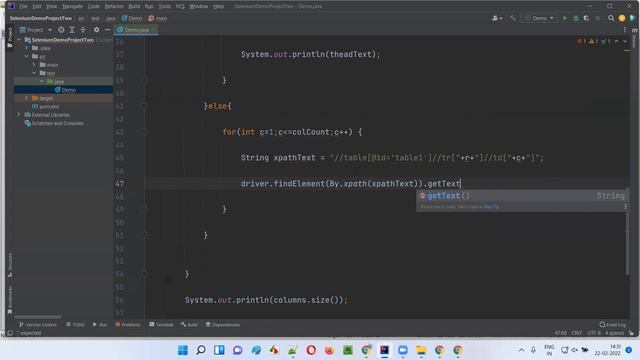Run the Demo configuration with green play icon
Viewport: 640px width, 360px height.
click(x=565, y=18)
